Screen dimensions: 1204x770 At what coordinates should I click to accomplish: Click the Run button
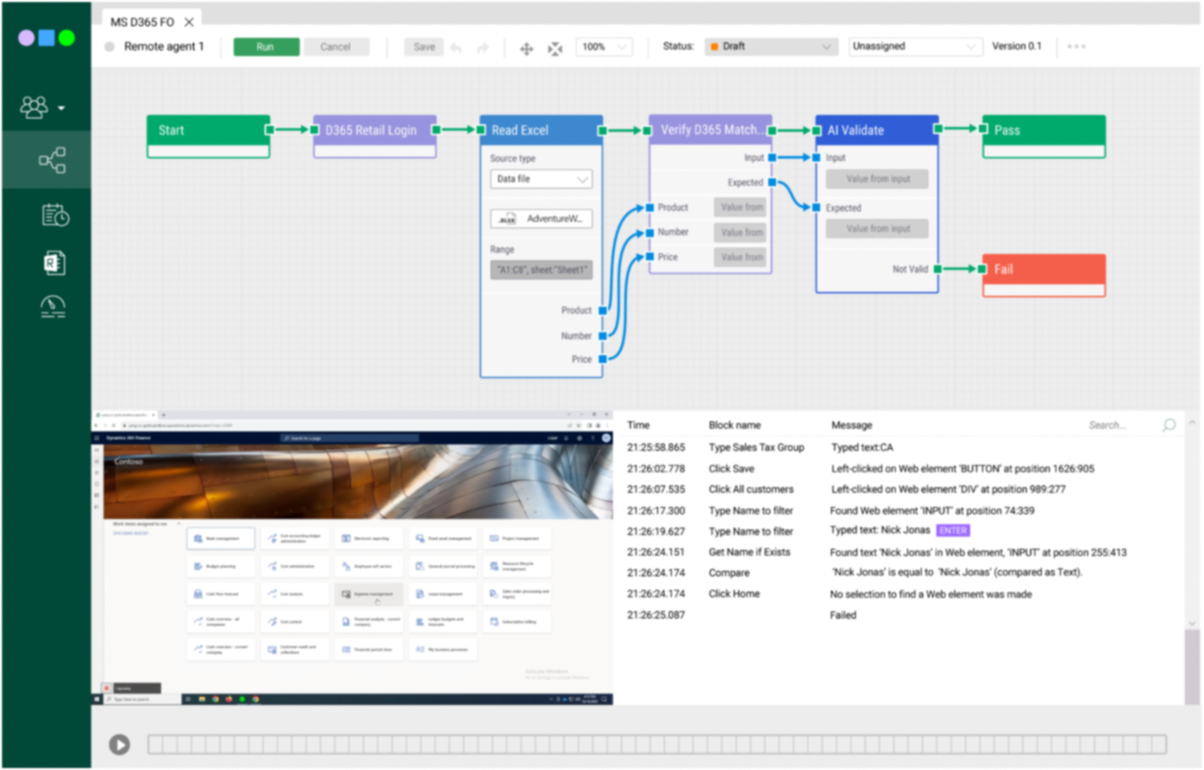tap(265, 46)
